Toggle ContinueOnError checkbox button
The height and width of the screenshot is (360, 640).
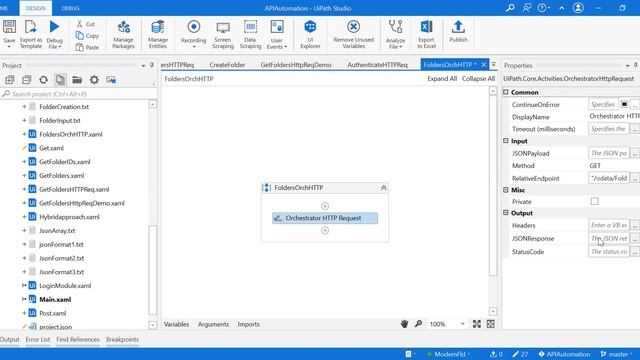(x=624, y=104)
